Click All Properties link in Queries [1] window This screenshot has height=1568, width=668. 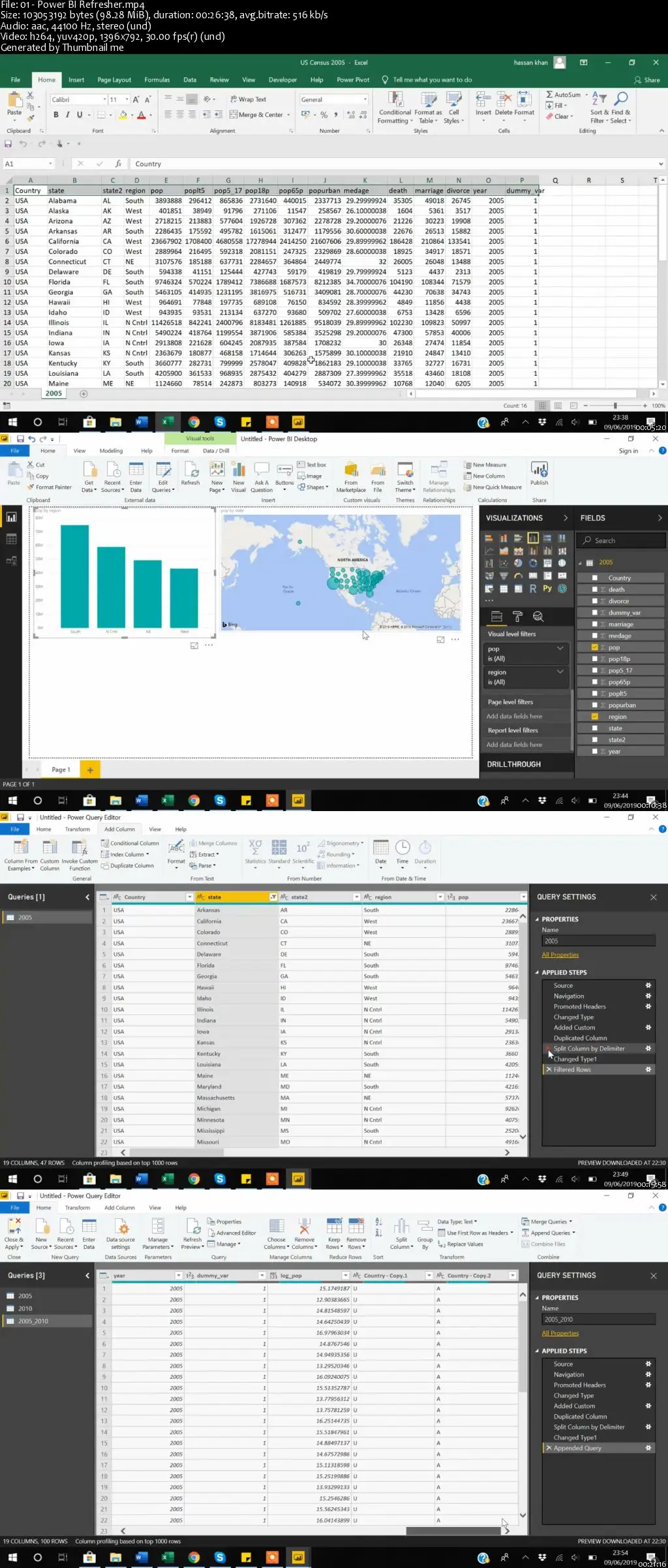click(x=560, y=955)
